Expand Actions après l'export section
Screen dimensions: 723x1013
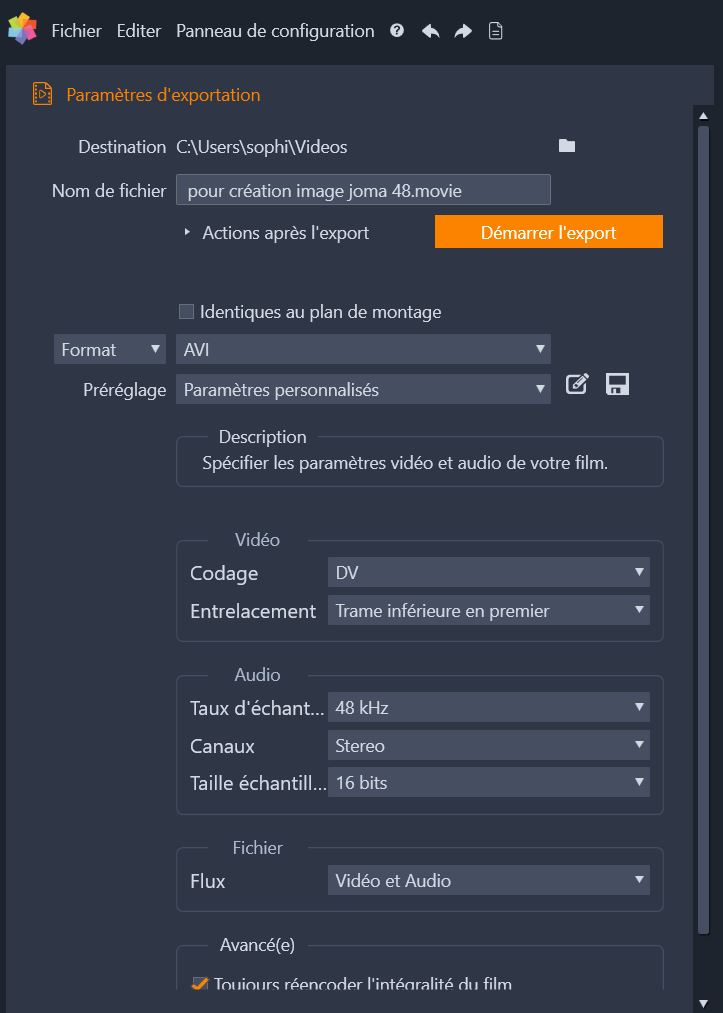[x=187, y=233]
